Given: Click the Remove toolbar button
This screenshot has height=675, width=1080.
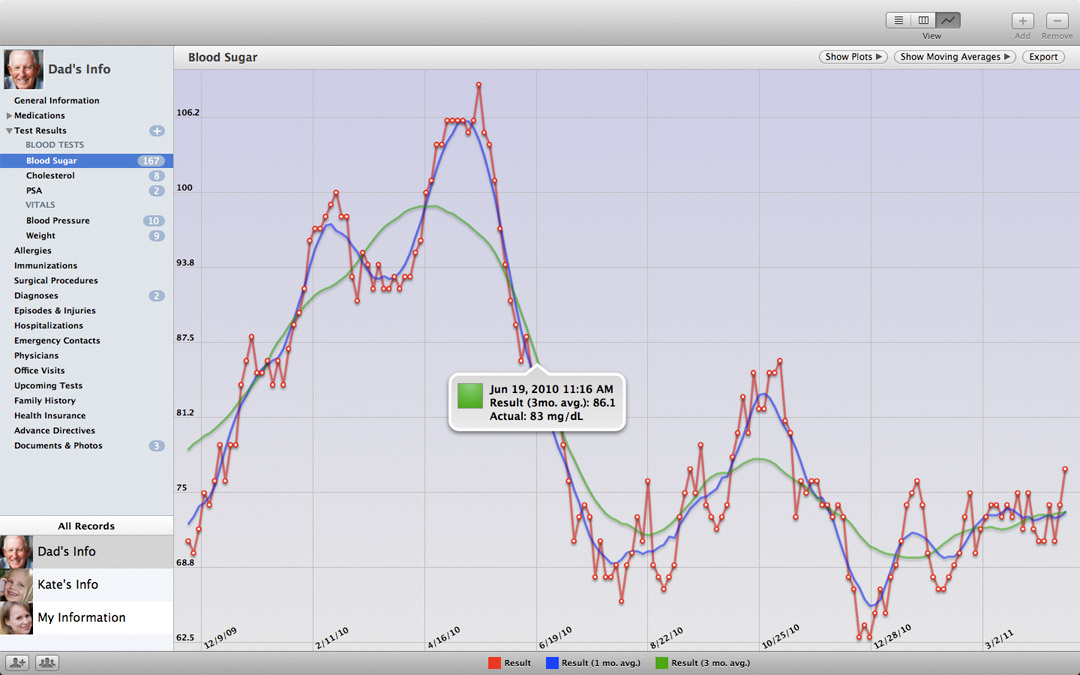Looking at the screenshot, I should coord(1057,21).
